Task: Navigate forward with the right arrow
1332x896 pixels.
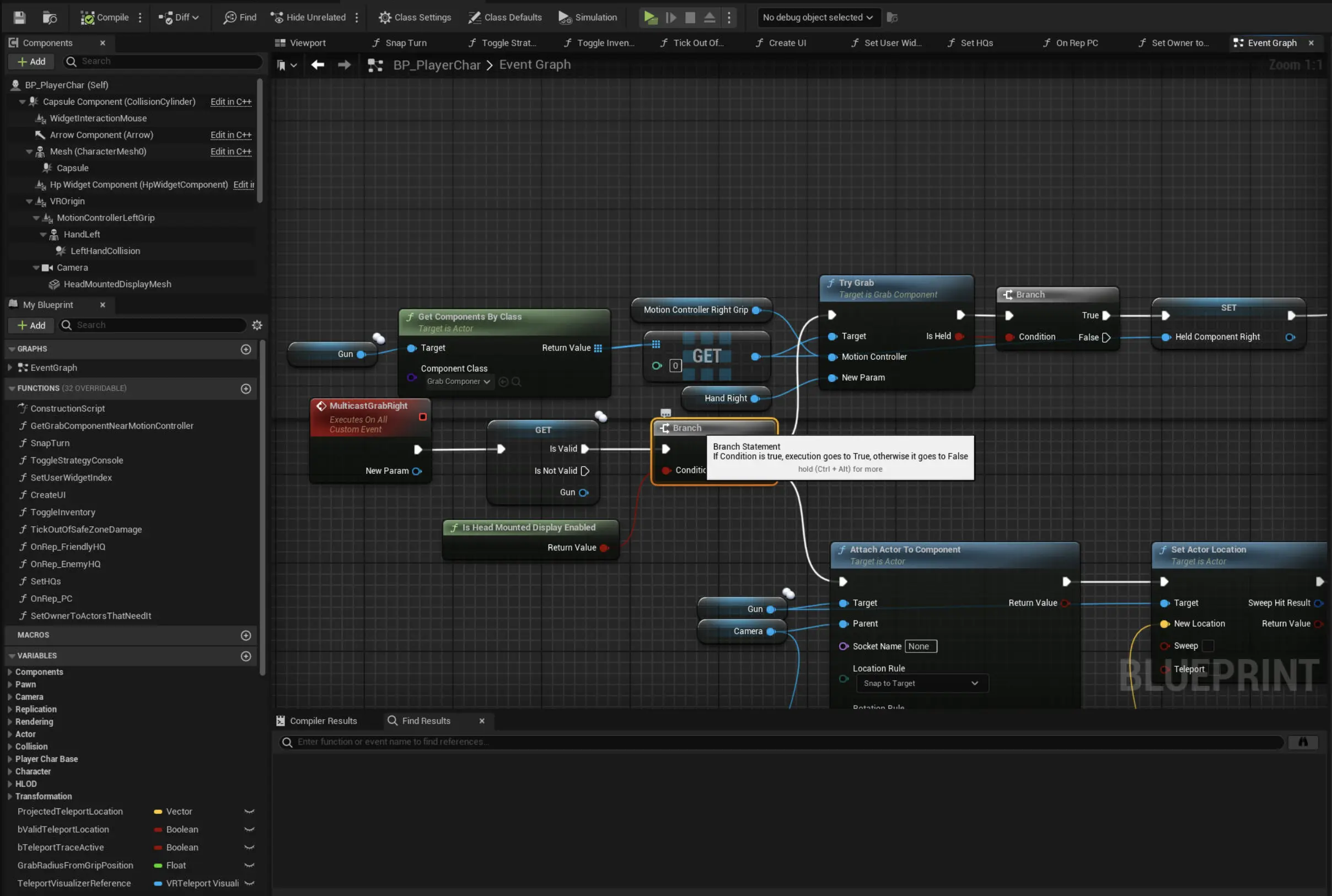Action: pos(344,64)
